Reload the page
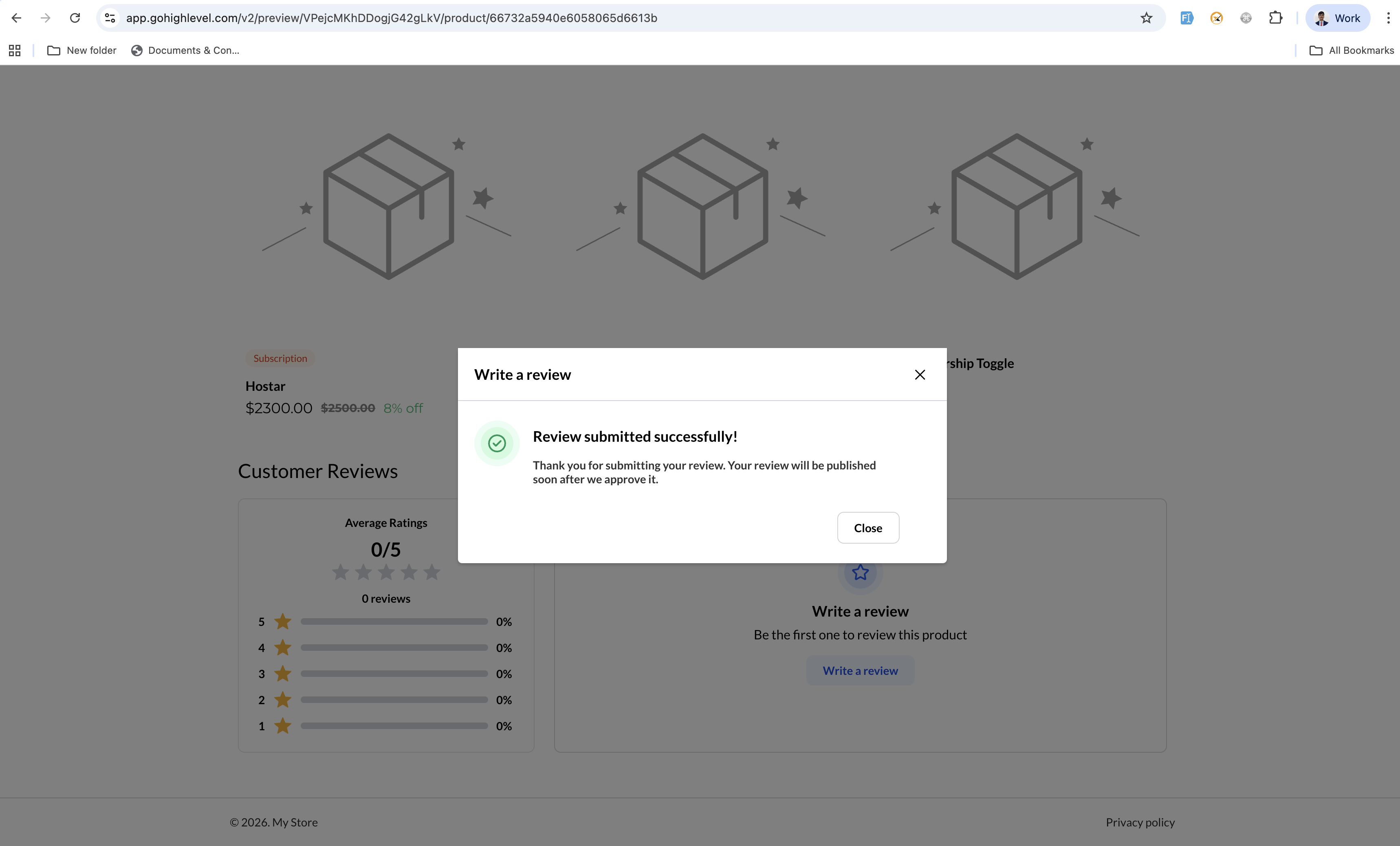Screen dimensions: 1400x846 pyautogui.click(x=75, y=18)
